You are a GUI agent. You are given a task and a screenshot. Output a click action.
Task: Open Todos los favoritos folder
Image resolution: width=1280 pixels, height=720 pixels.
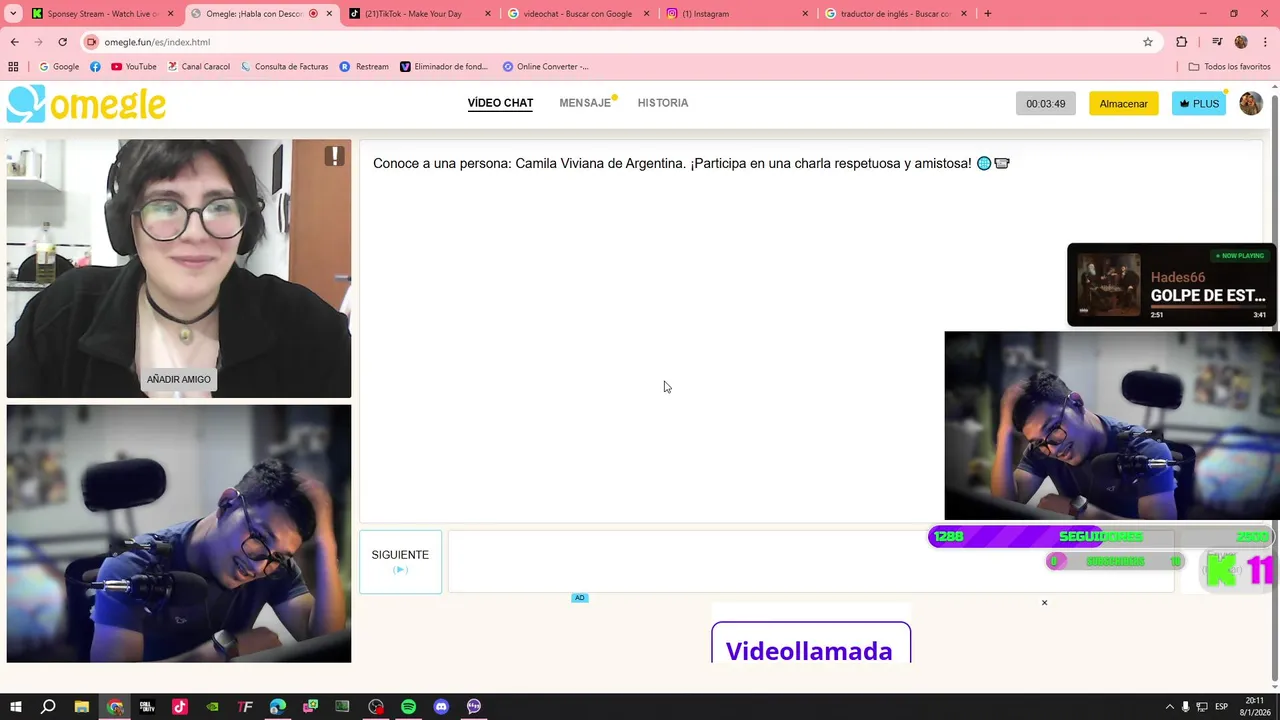tap(1229, 66)
